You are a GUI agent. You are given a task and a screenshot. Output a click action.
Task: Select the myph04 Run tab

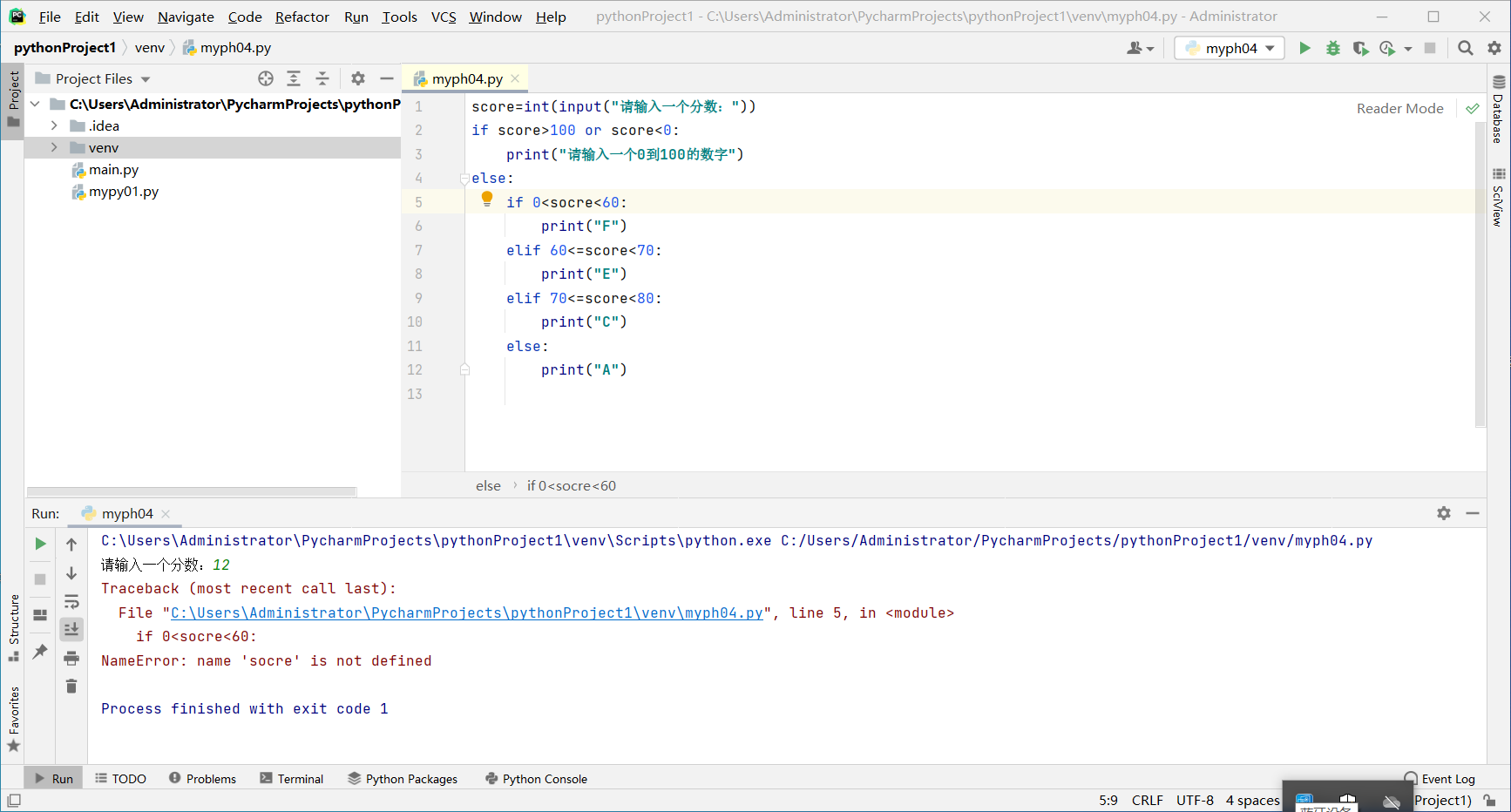[126, 513]
